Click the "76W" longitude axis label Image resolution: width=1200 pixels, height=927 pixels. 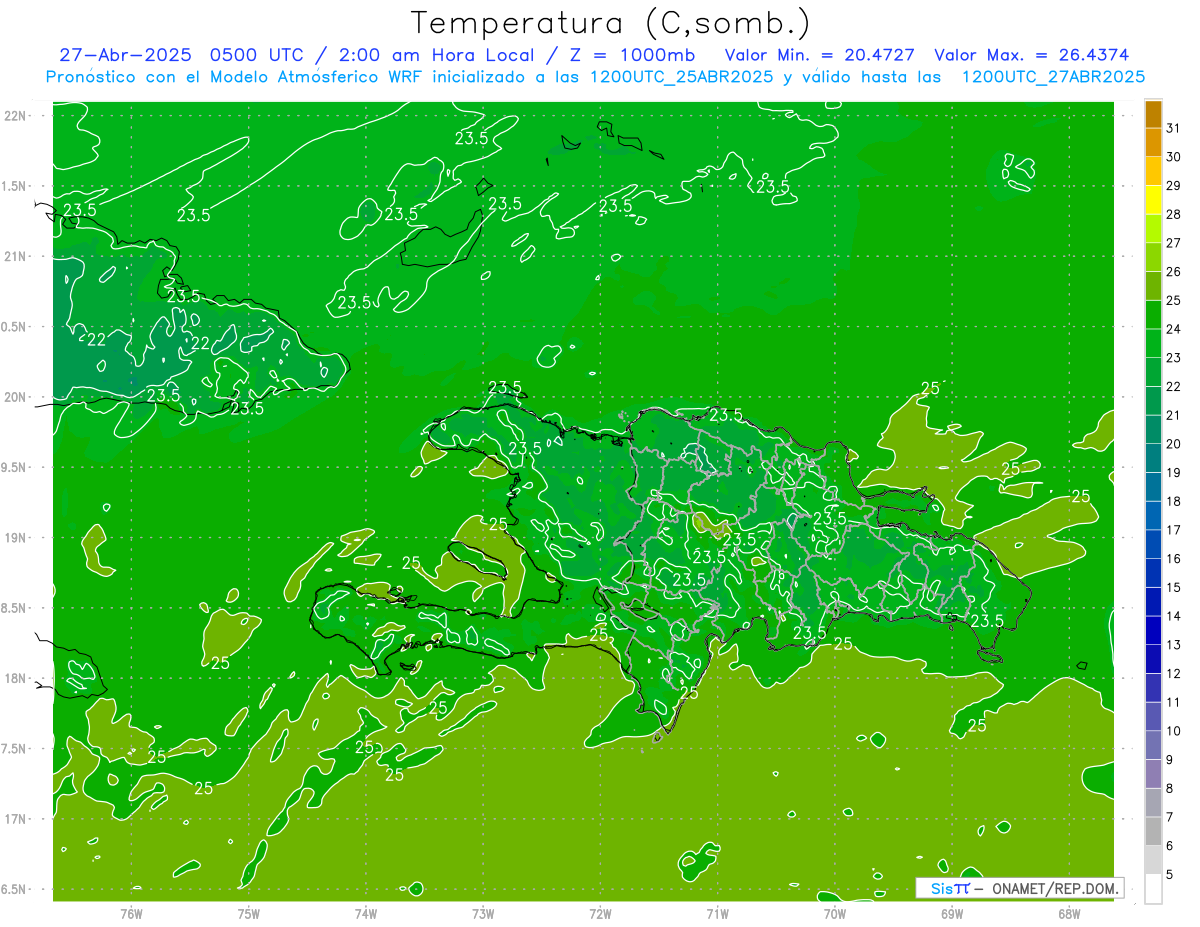(x=131, y=913)
